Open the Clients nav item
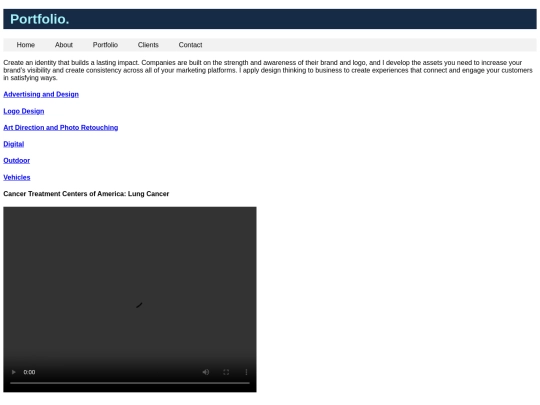 coord(148,45)
